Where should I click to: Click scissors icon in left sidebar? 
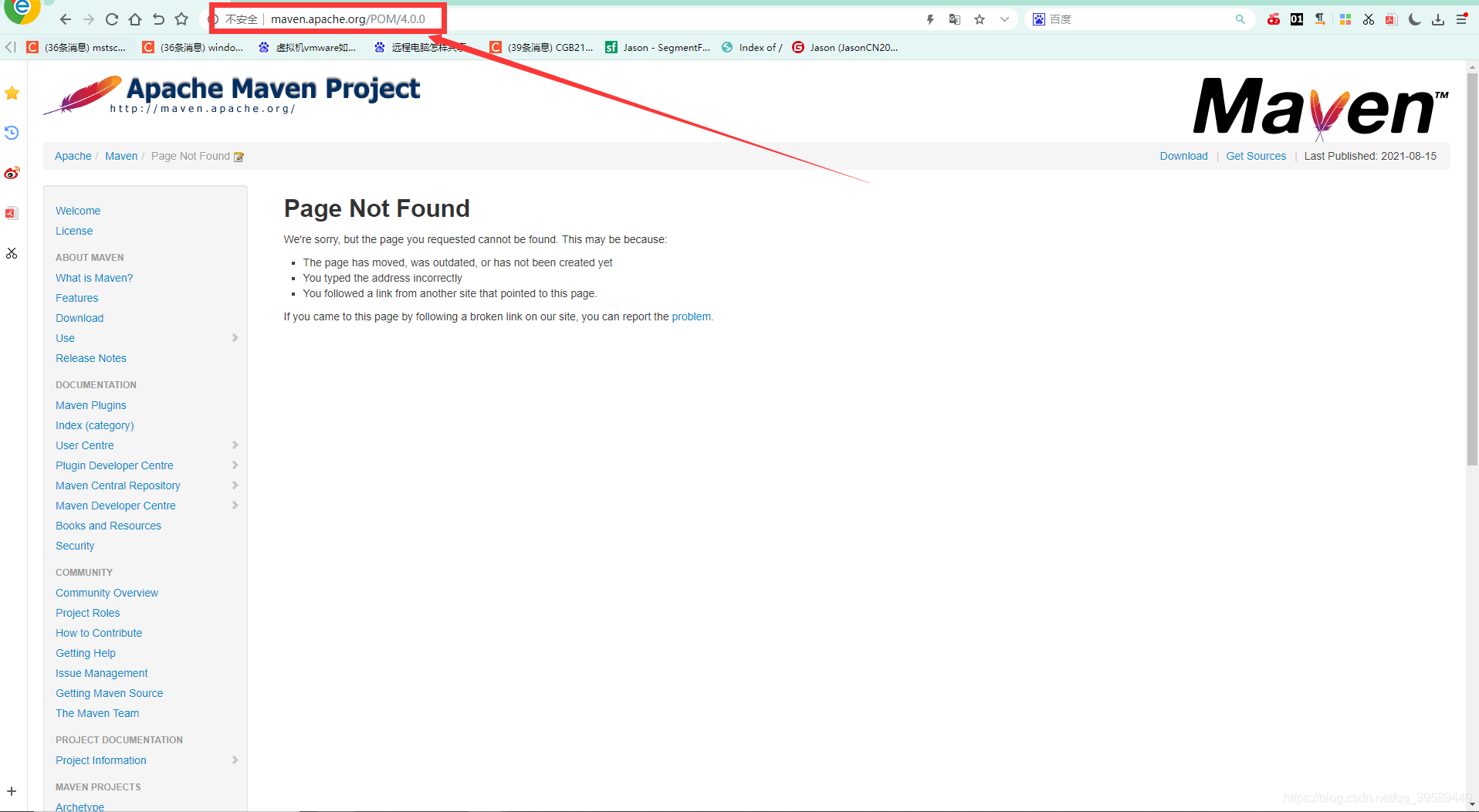(12, 253)
